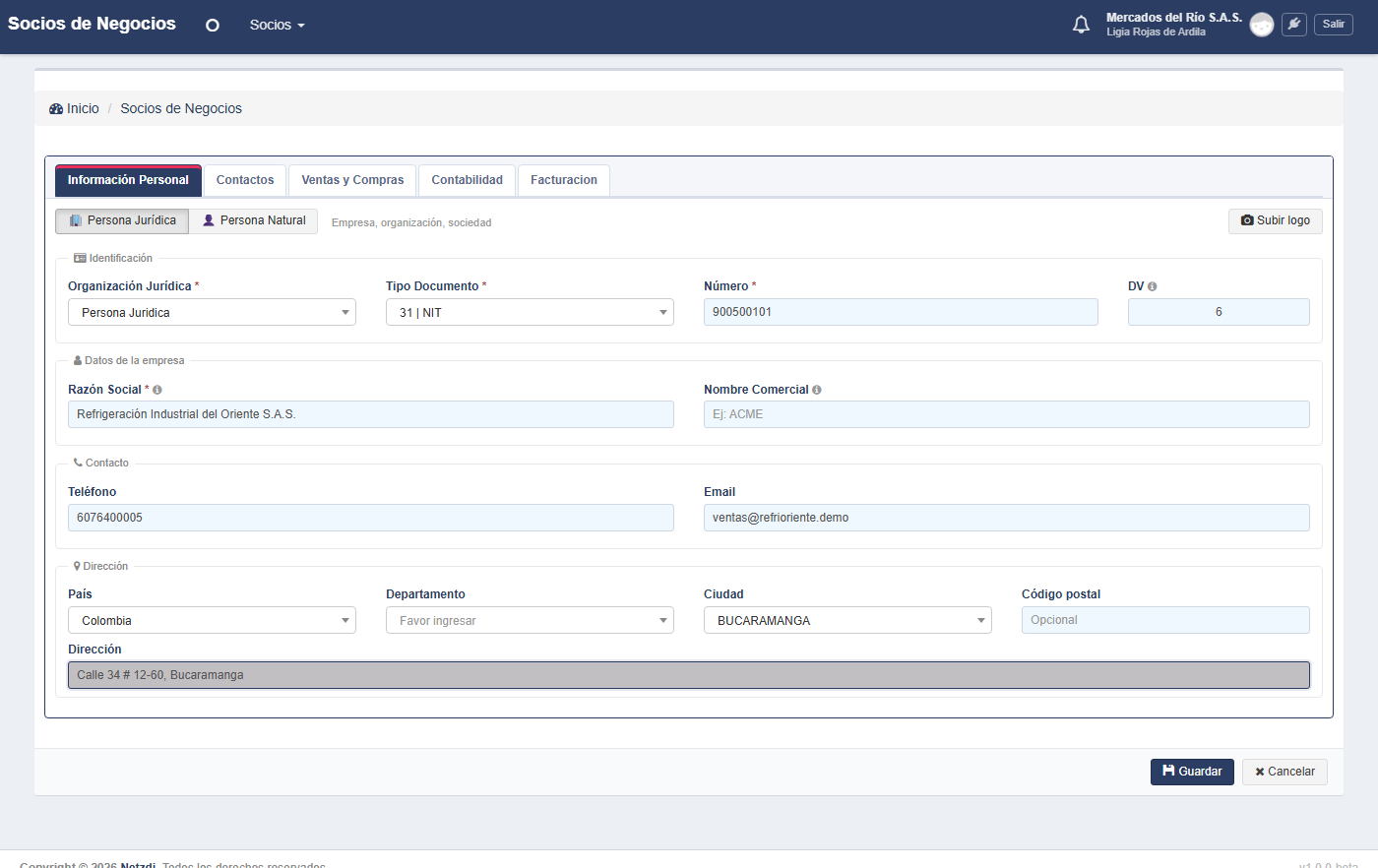Open the Tipo Documento dropdown
Screen dimensions: 1378x868
[530, 312]
